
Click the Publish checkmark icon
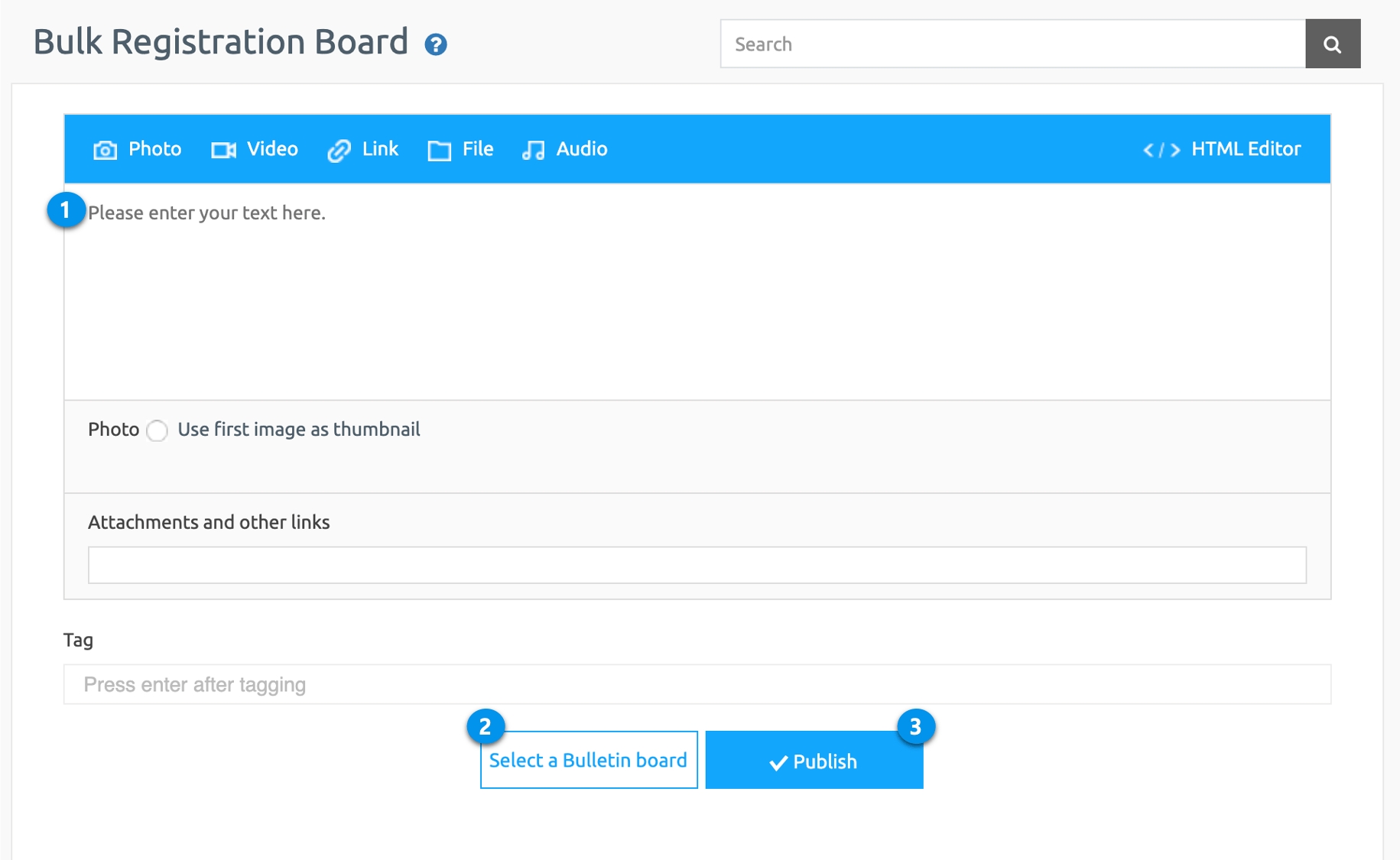point(778,762)
